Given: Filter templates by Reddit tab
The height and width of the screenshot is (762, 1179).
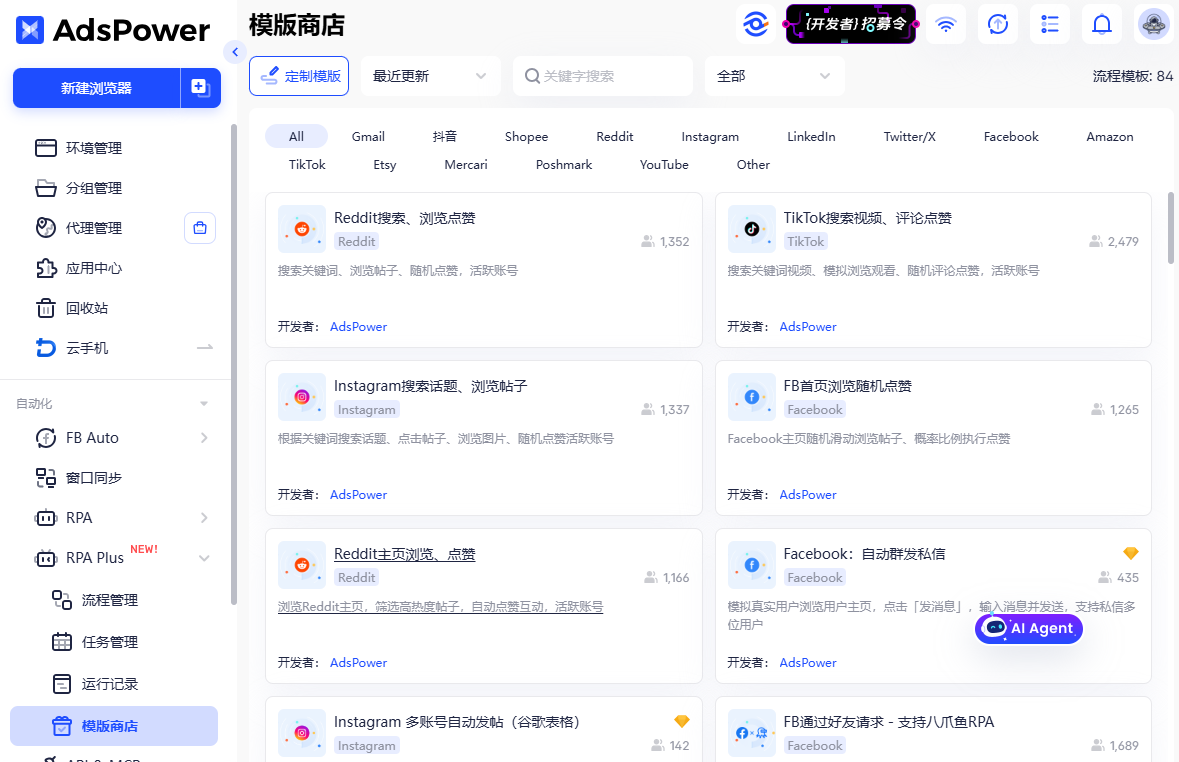Looking at the screenshot, I should click(614, 136).
